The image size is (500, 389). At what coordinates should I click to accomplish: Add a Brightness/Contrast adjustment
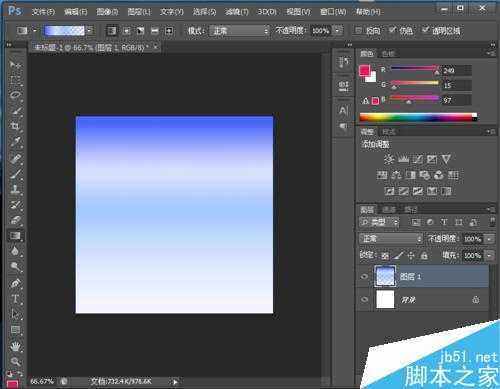pyautogui.click(x=389, y=159)
